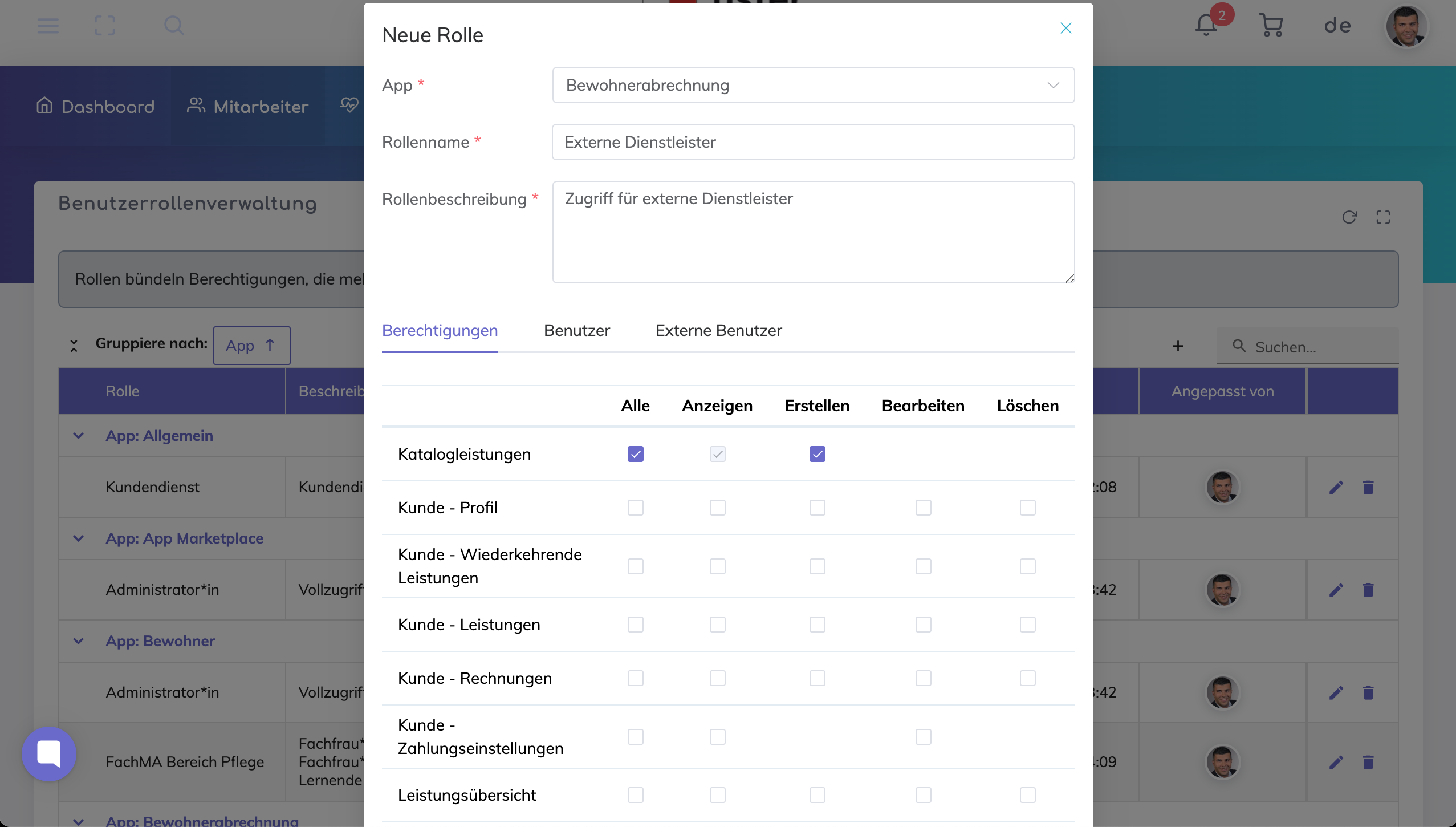Uncheck Alle for Katalogleistungen
Image resolution: width=1456 pixels, height=827 pixels.
635,454
